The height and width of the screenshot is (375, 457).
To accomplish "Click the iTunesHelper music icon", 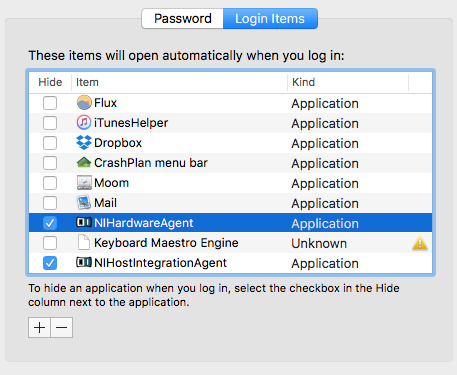I will click(84, 122).
